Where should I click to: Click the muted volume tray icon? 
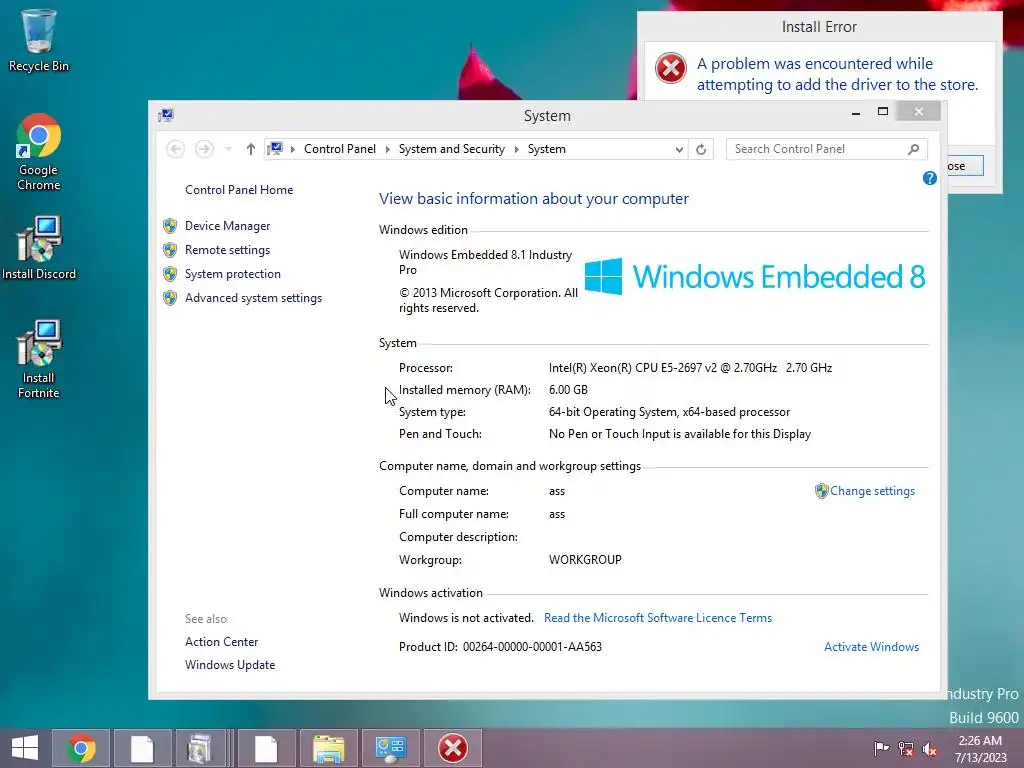tap(930, 748)
